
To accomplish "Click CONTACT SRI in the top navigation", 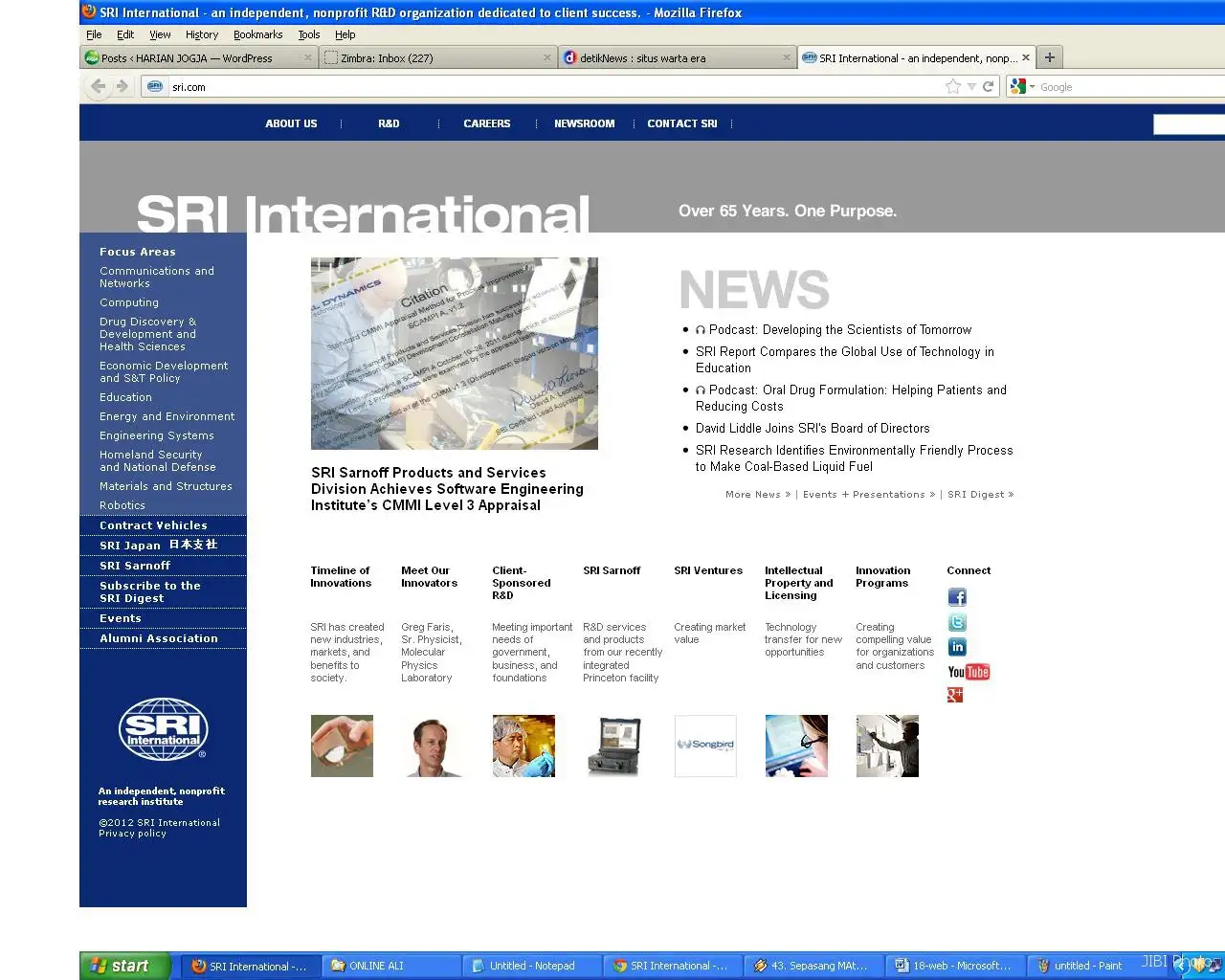I will tap(682, 123).
